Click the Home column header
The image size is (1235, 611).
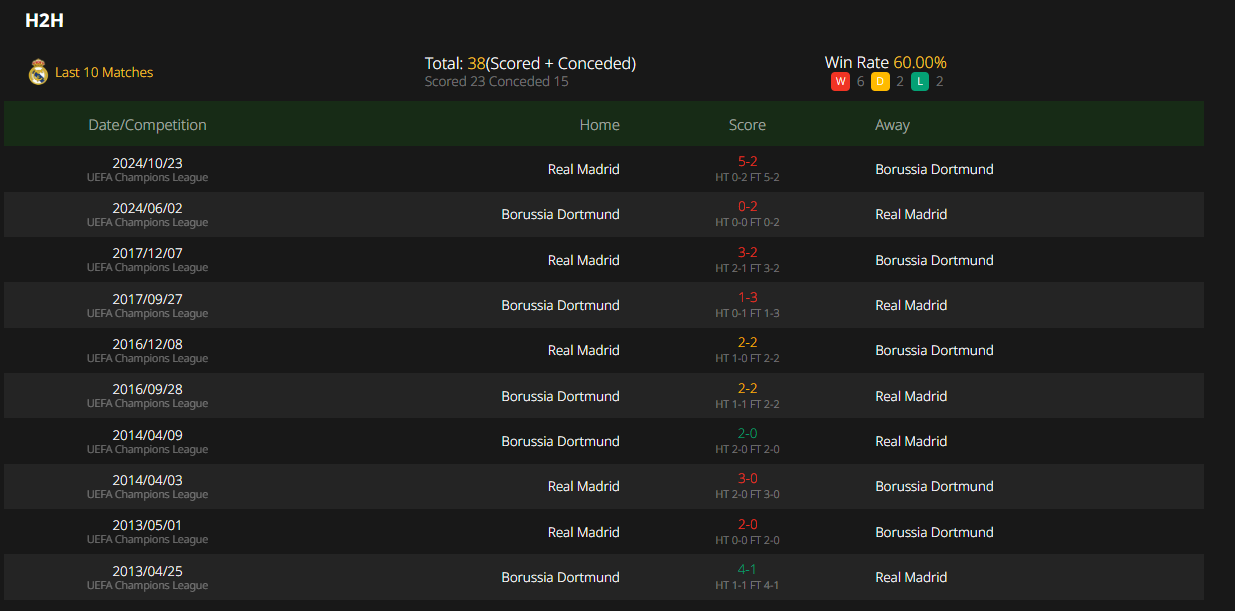tap(599, 125)
